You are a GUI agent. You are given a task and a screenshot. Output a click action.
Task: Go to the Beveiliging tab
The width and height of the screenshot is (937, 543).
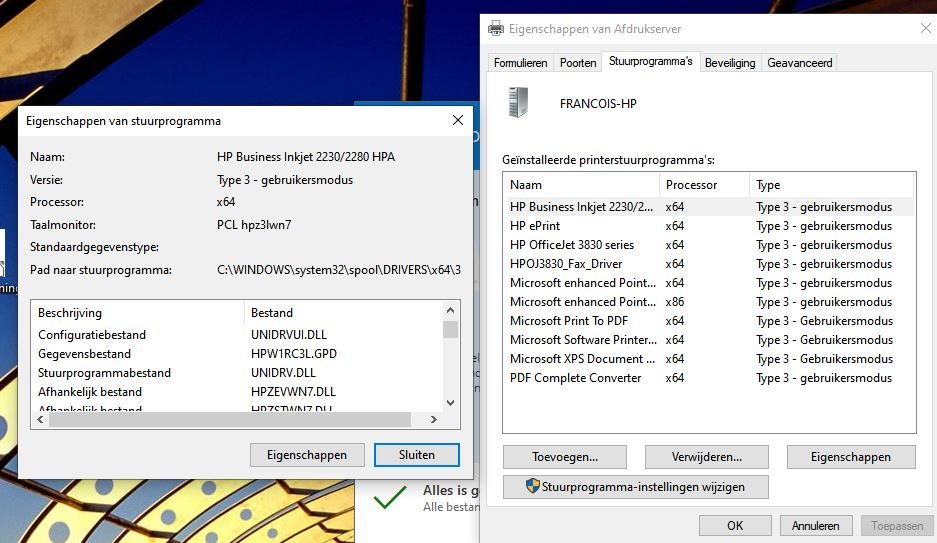coord(730,63)
